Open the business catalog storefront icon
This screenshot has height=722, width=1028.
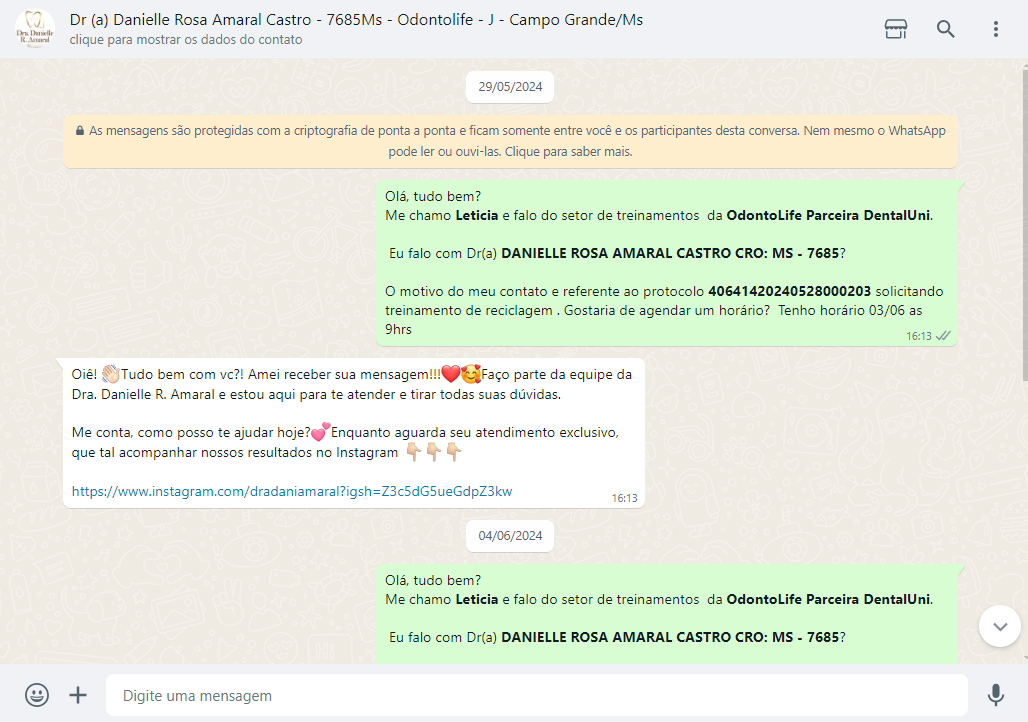coord(896,29)
